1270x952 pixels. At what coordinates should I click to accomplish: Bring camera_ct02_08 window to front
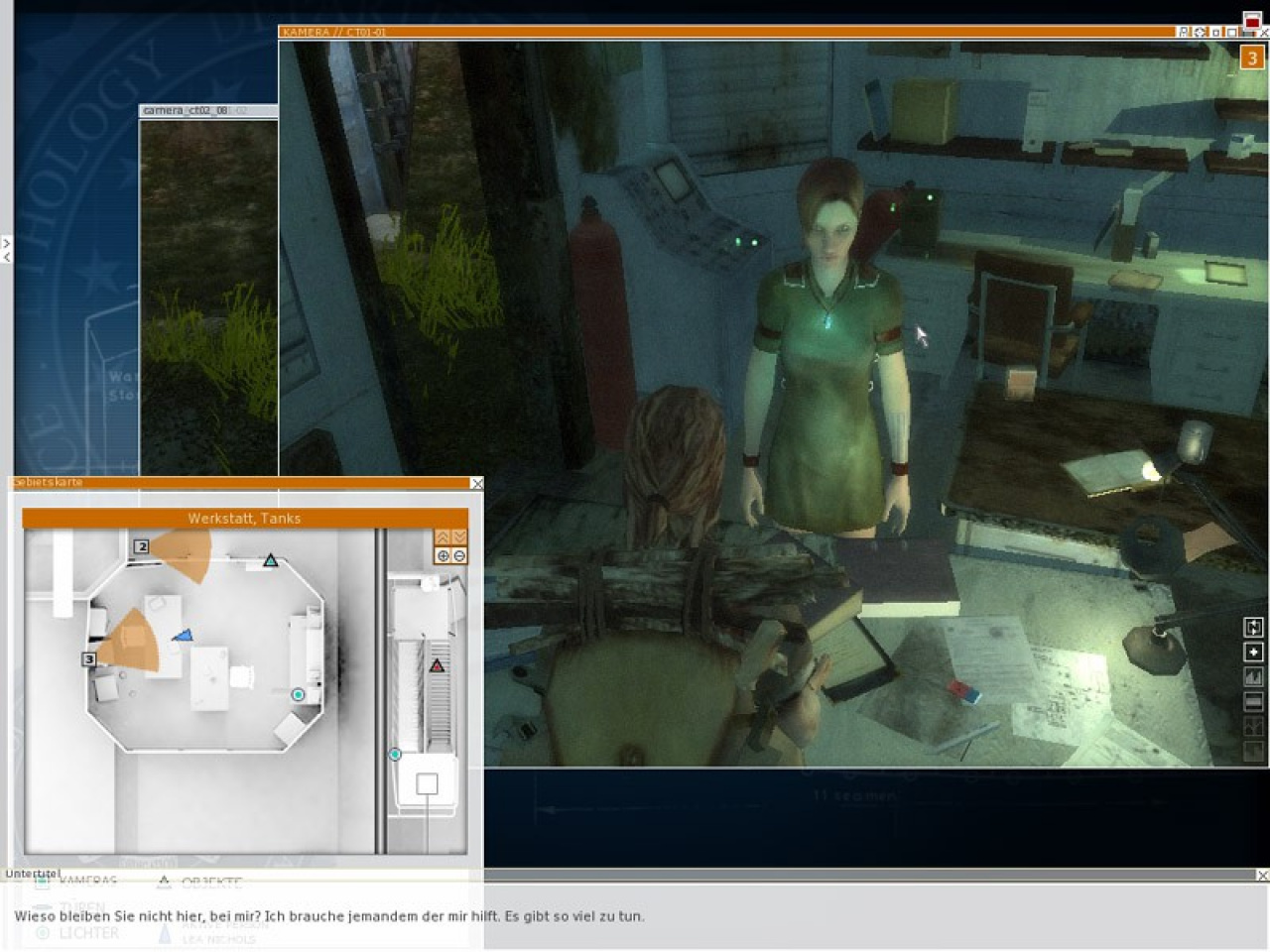(208, 110)
